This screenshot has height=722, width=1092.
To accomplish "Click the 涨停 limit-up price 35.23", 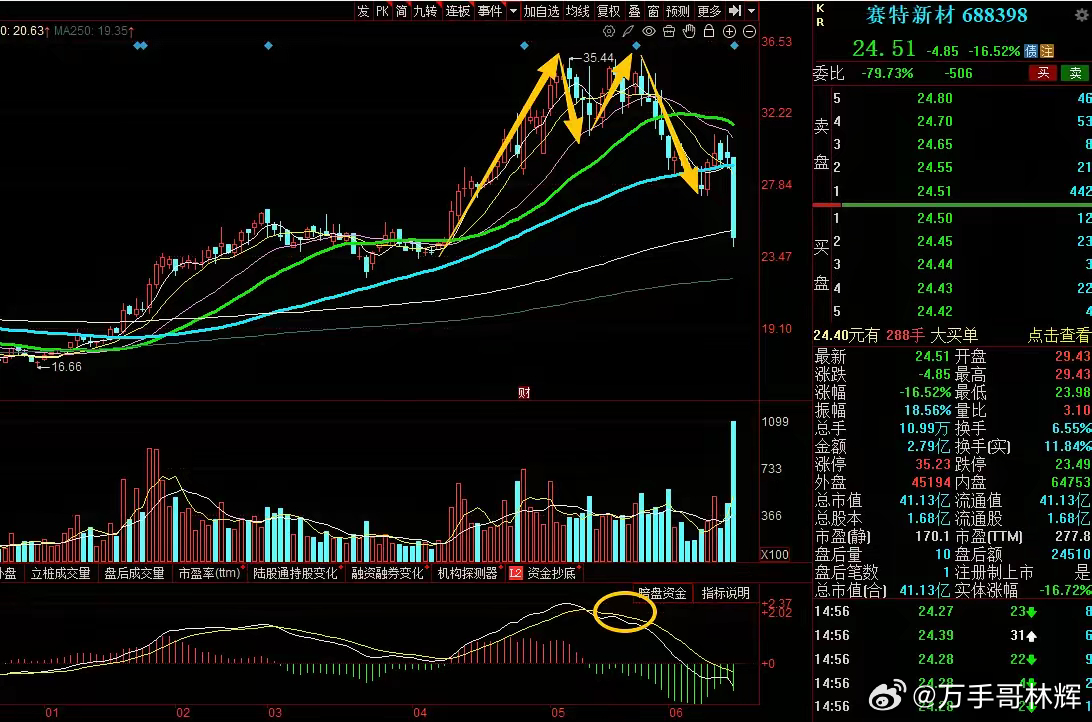I will (x=933, y=464).
